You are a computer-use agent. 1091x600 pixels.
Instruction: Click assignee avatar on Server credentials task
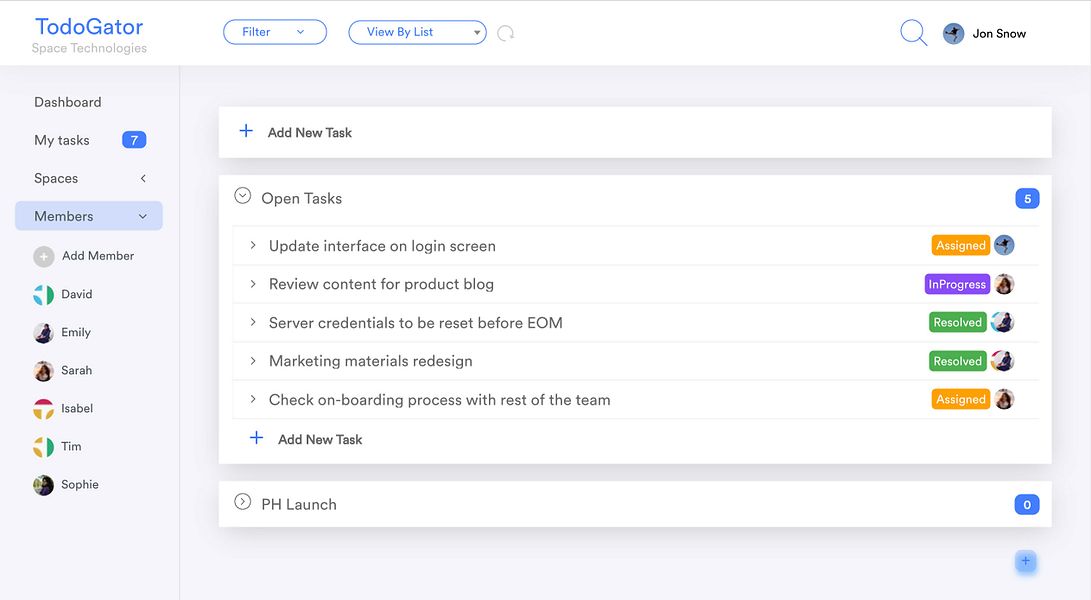point(1003,322)
